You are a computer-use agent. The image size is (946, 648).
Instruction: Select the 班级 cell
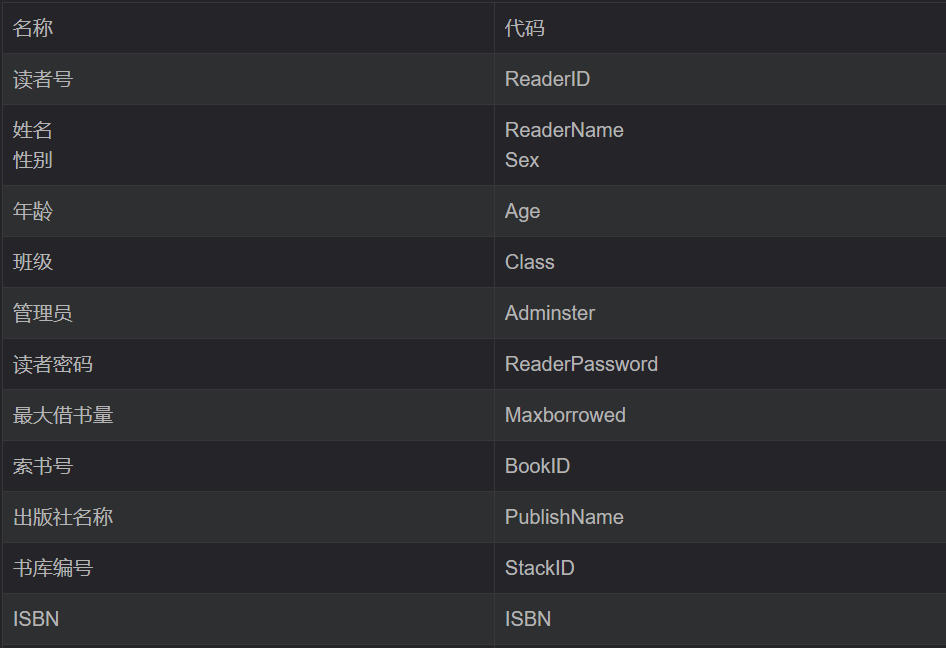(33, 262)
